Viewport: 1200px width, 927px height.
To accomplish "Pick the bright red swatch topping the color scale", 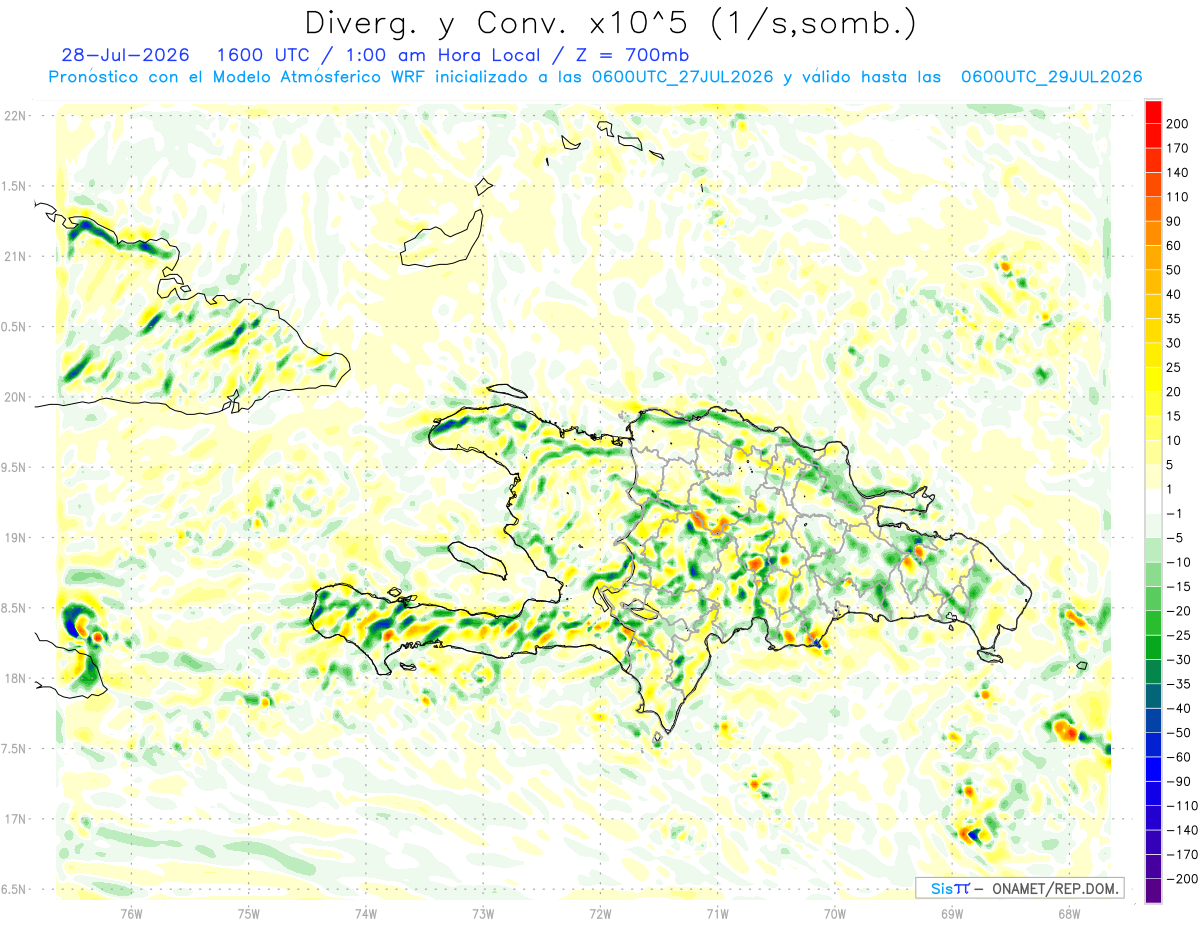I will [x=1153, y=112].
